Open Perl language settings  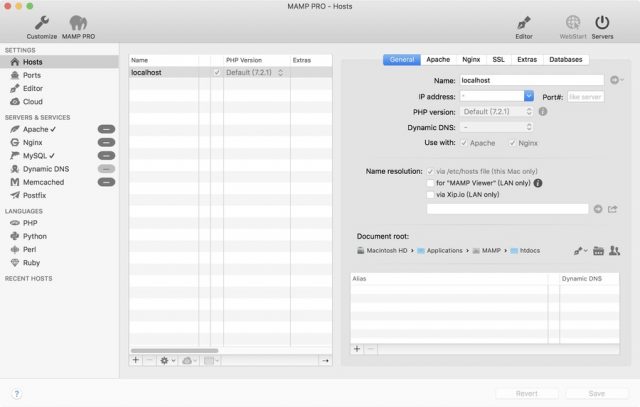[29, 249]
